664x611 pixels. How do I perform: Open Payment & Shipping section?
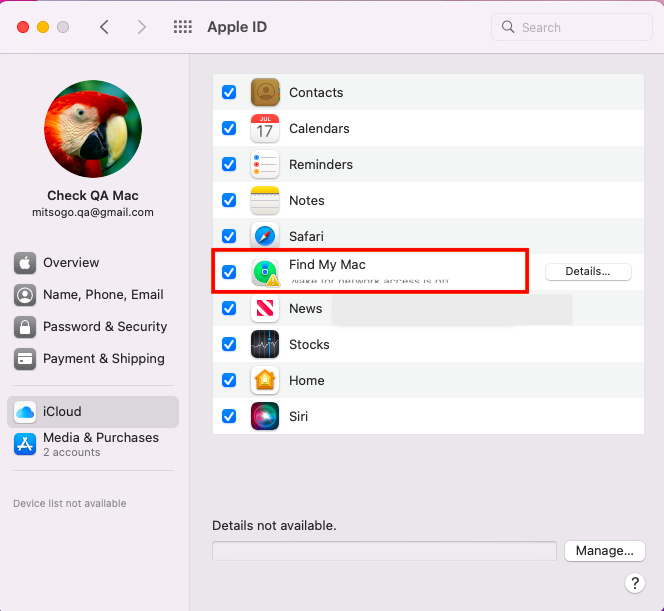point(93,359)
